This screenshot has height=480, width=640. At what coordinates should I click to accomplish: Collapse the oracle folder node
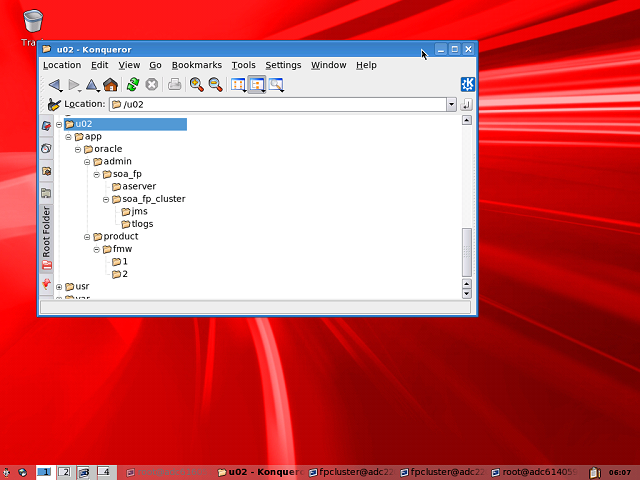(78, 149)
